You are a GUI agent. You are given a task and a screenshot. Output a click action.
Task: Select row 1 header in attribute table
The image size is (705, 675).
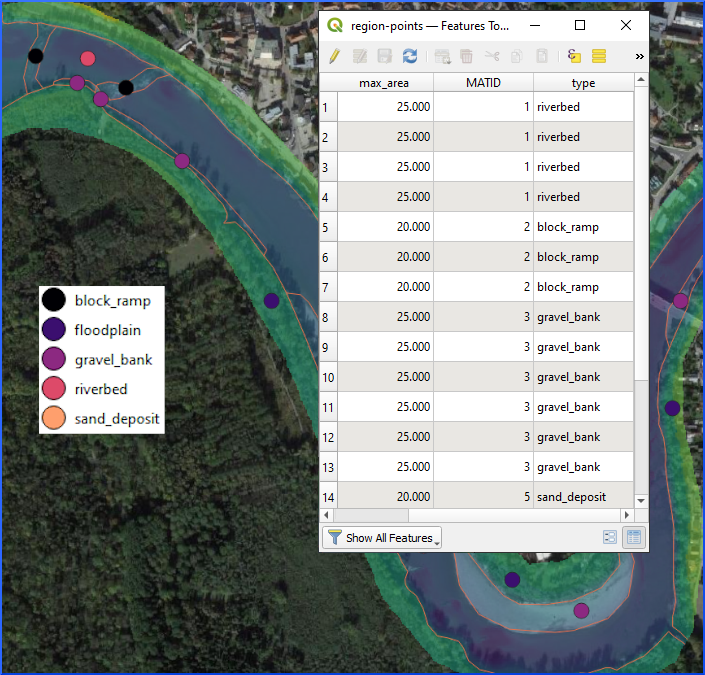point(328,107)
